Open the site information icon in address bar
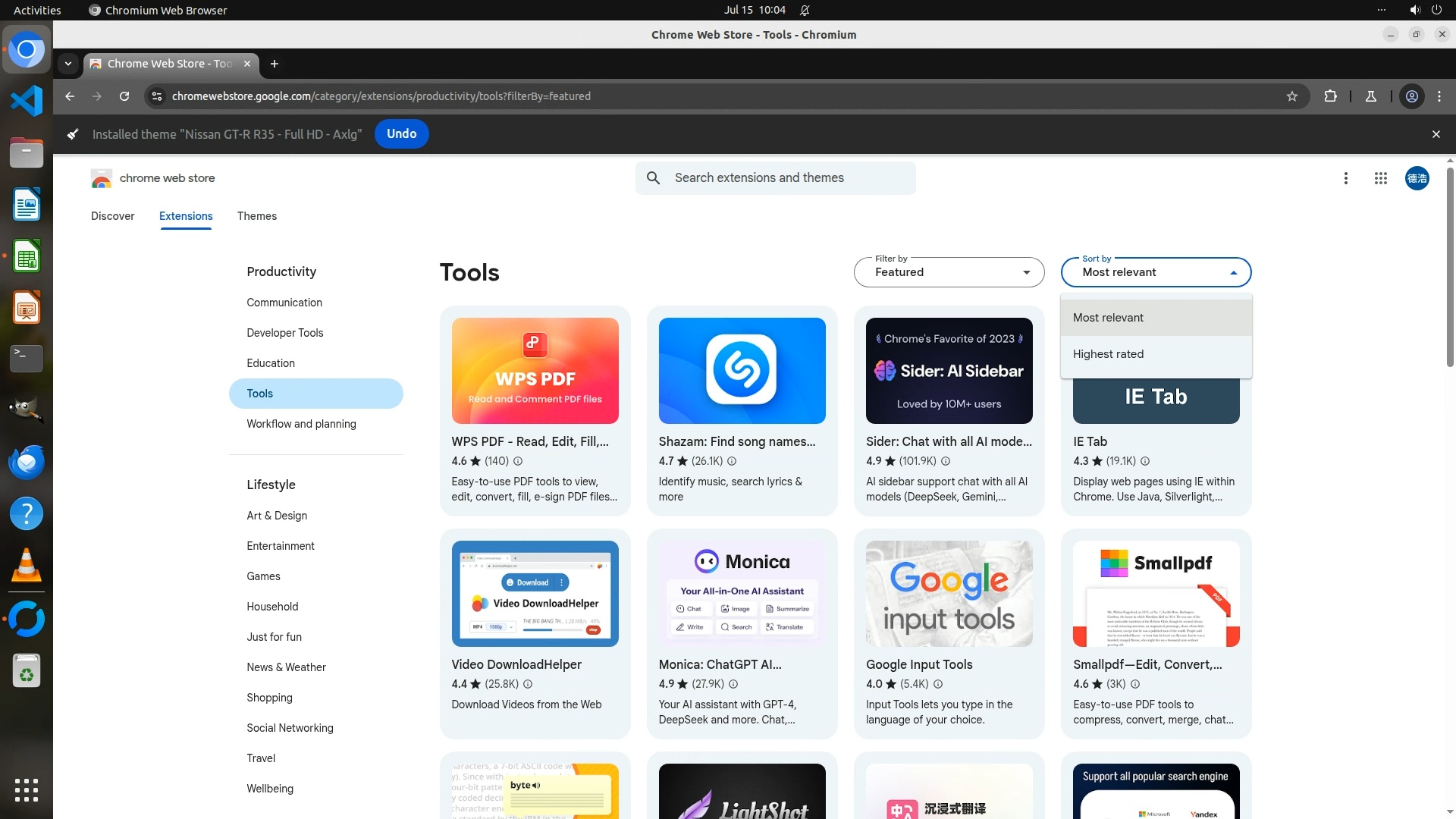This screenshot has width=1456, height=819. coord(157,96)
